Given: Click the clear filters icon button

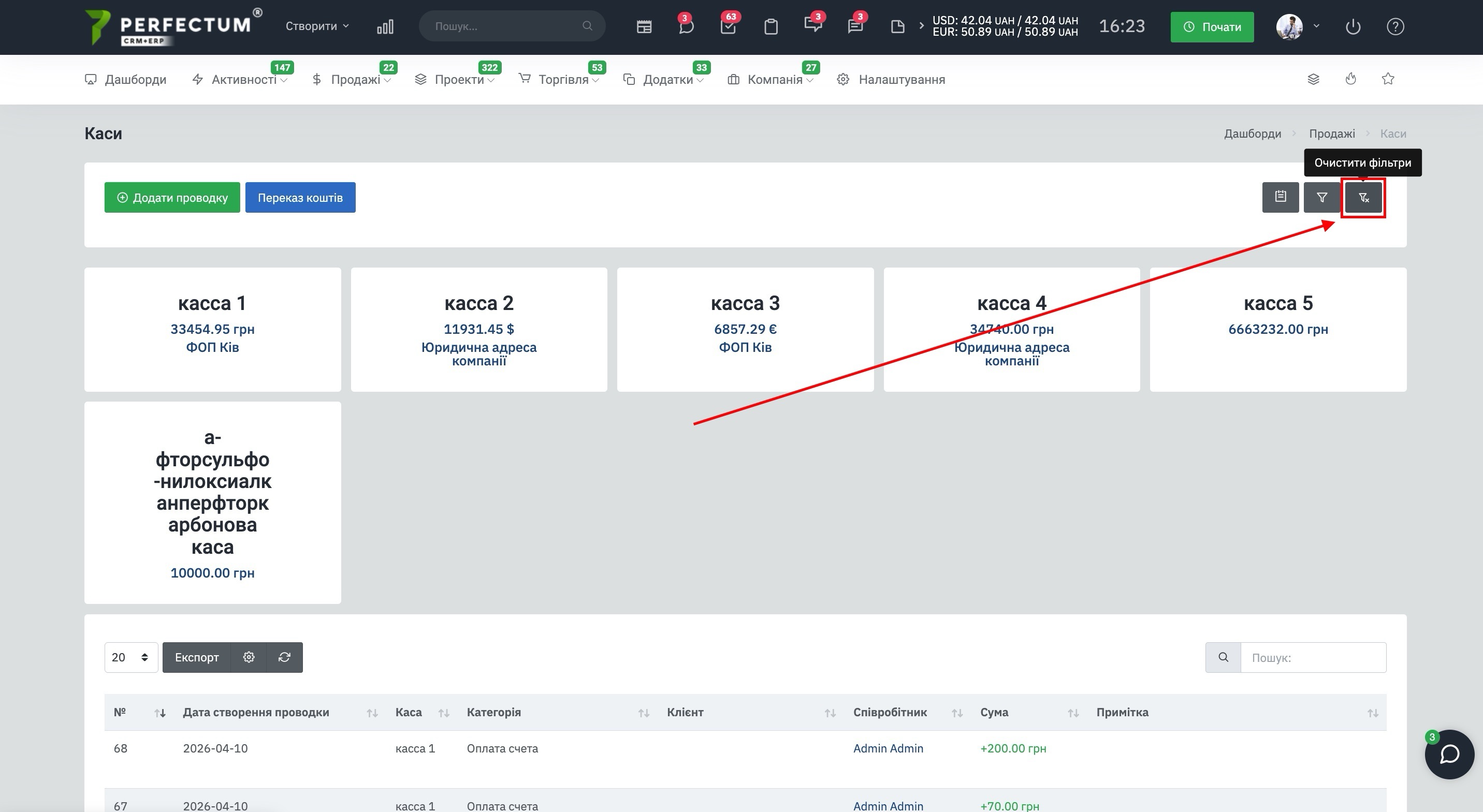Looking at the screenshot, I should 1363,197.
